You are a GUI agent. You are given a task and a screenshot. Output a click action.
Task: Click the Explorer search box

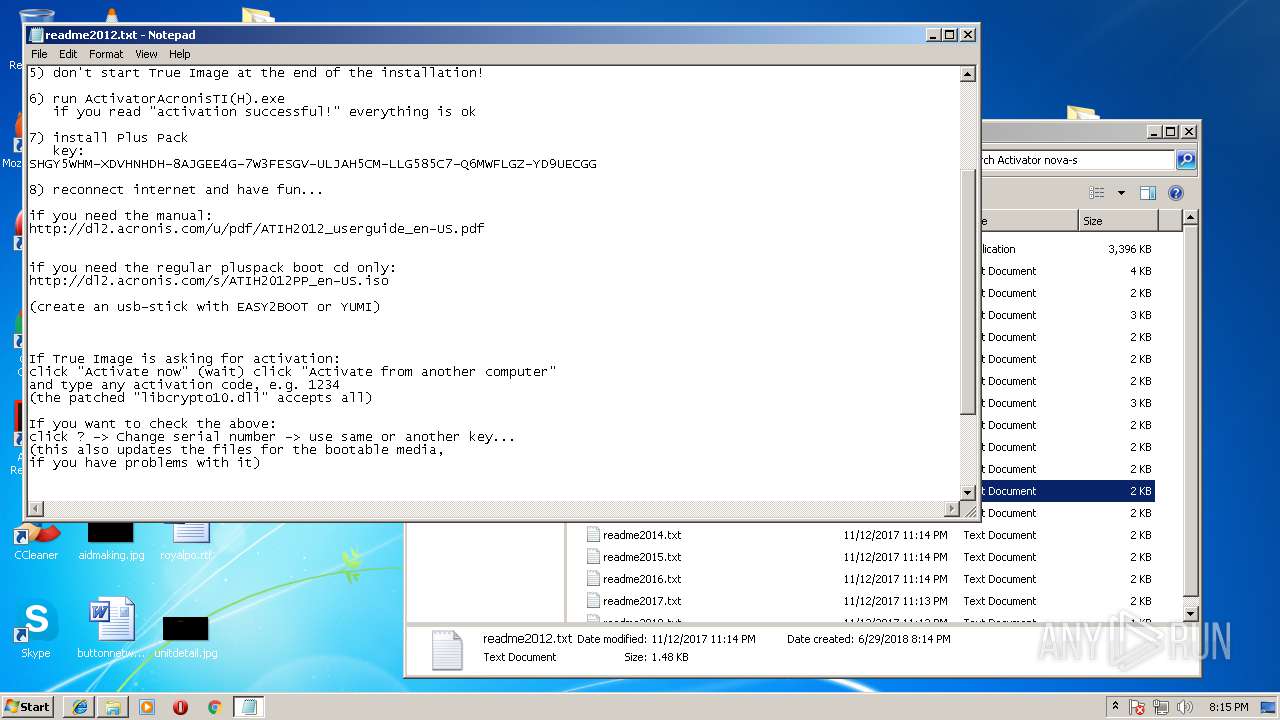pyautogui.click(x=1078, y=160)
